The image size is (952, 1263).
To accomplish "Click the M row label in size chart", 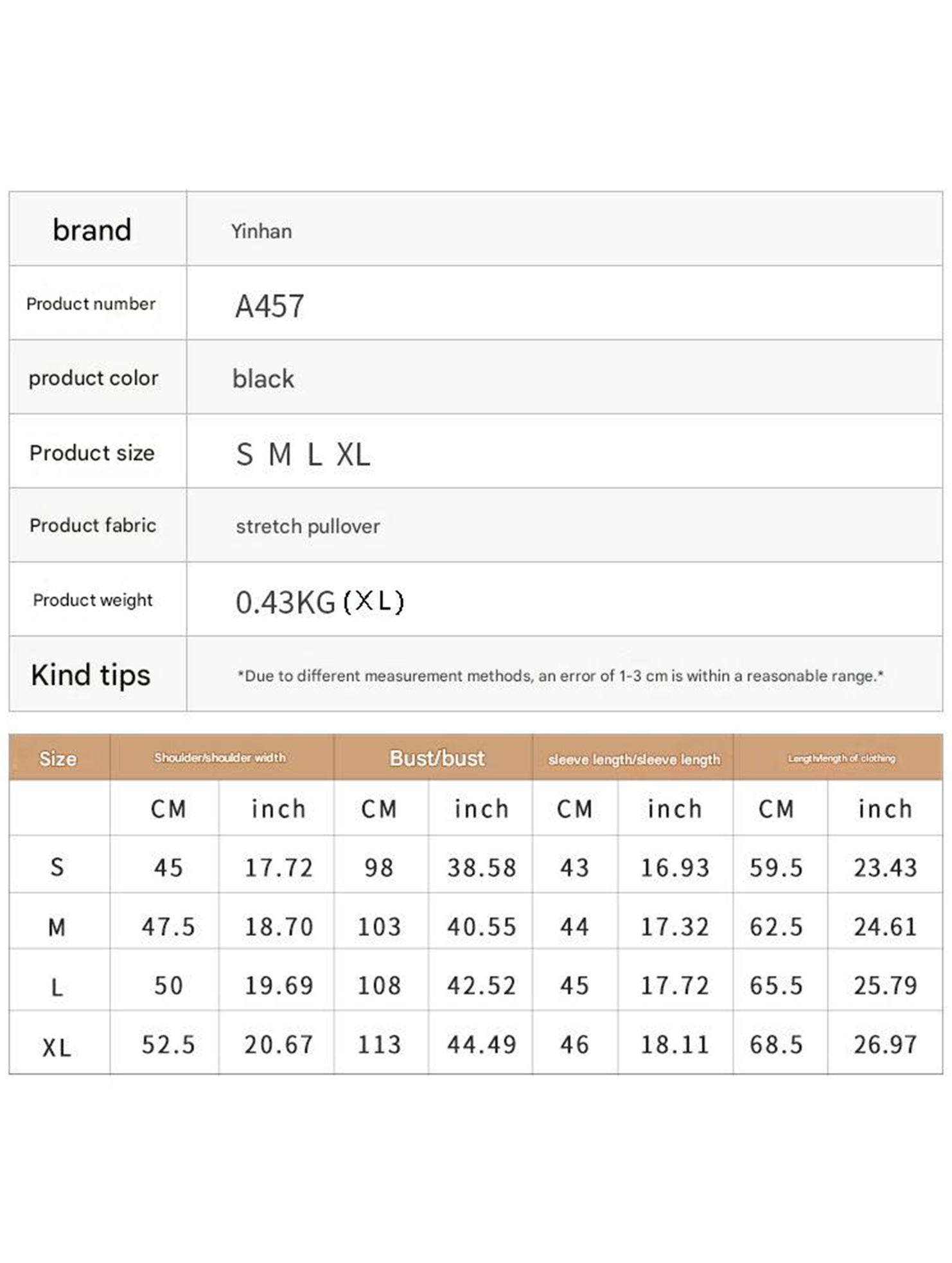I will (x=57, y=927).
